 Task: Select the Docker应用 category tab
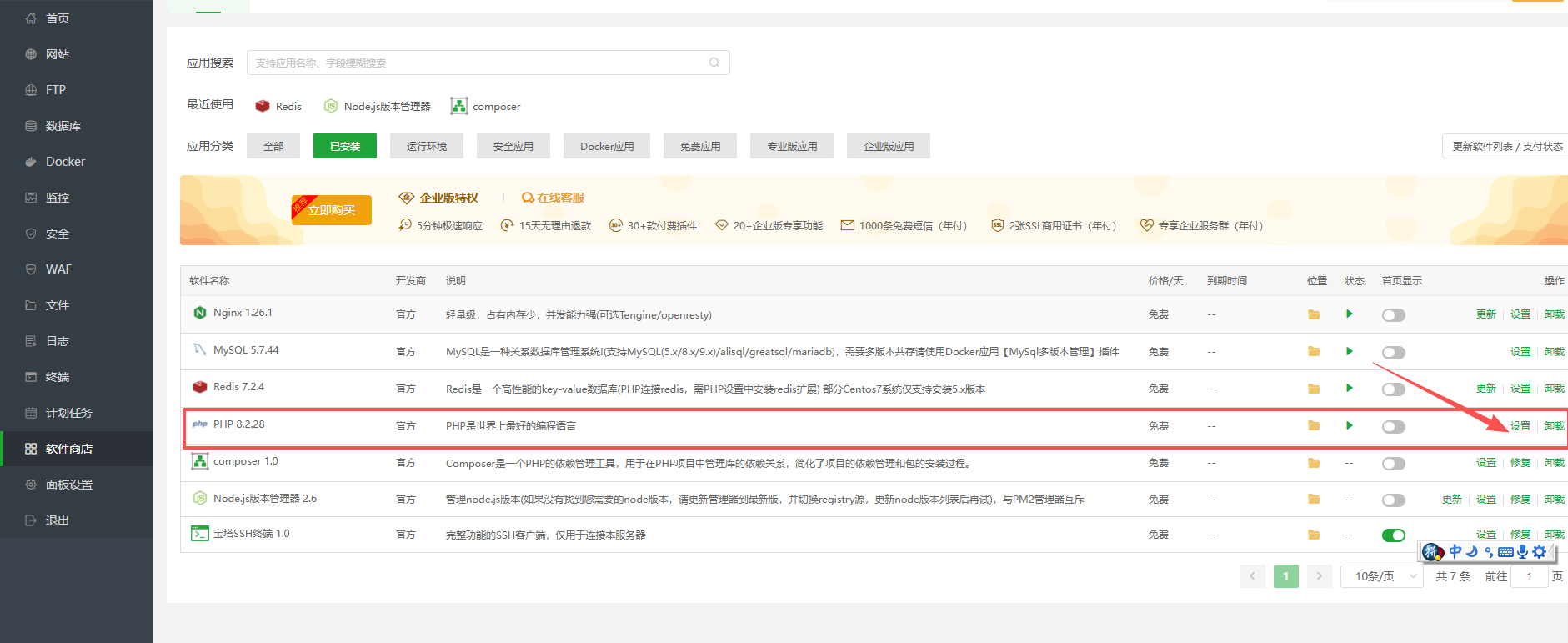(607, 146)
